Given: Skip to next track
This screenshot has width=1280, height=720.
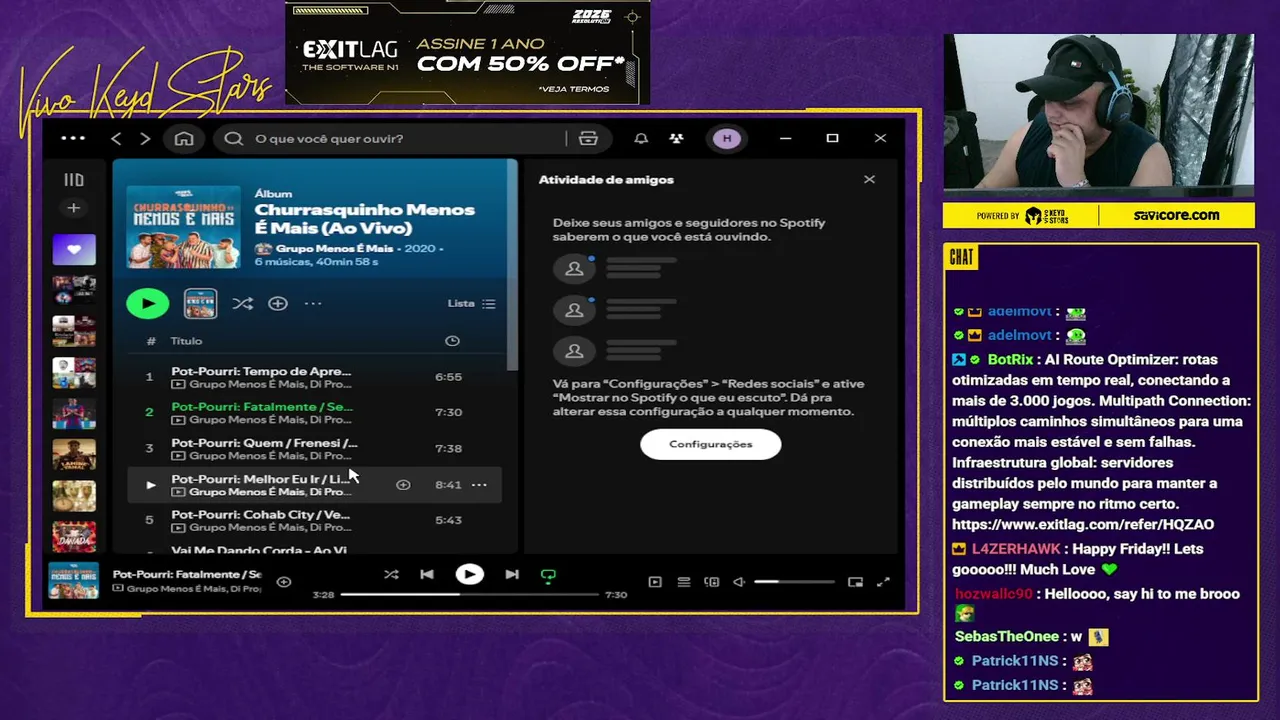Looking at the screenshot, I should point(512,575).
